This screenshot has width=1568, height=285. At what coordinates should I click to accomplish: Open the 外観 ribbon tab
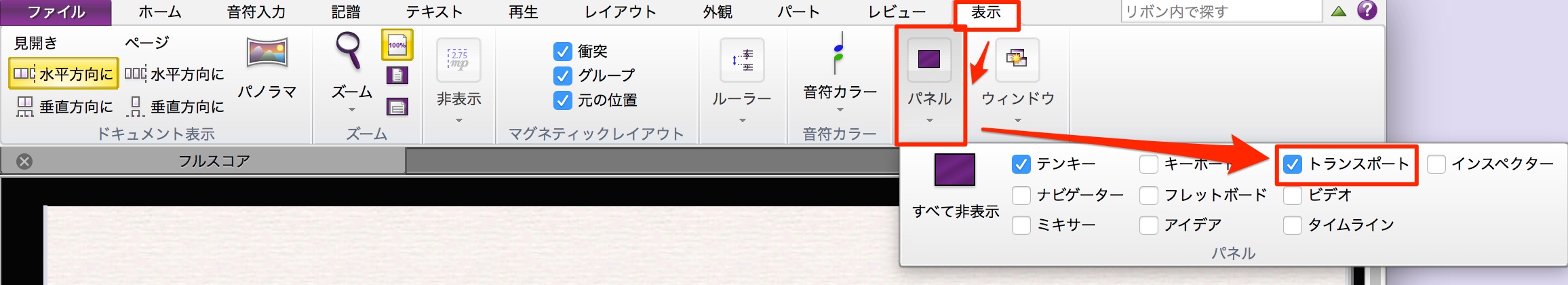pyautogui.click(x=718, y=12)
